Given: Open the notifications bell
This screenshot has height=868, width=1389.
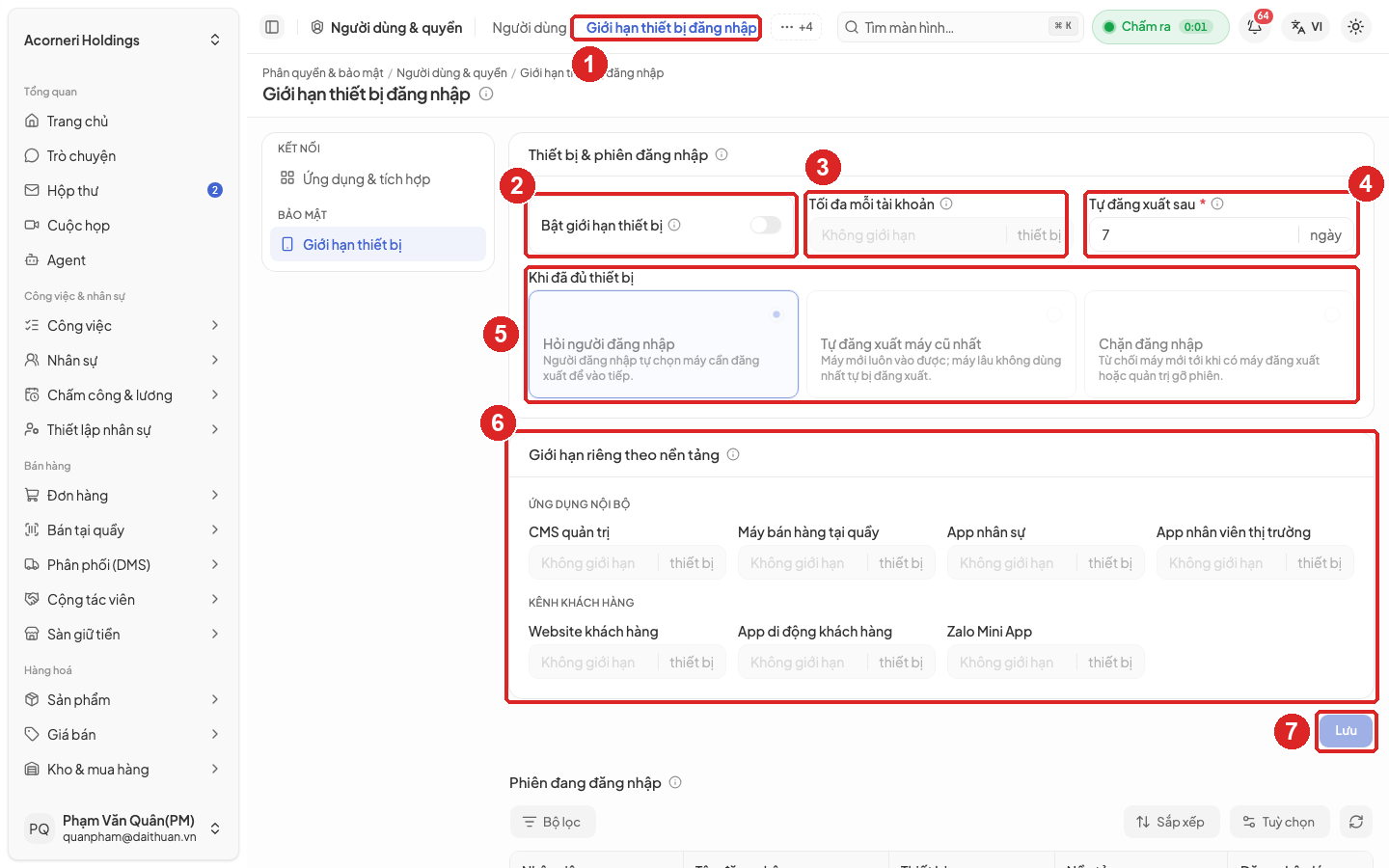Looking at the screenshot, I should 1255,27.
